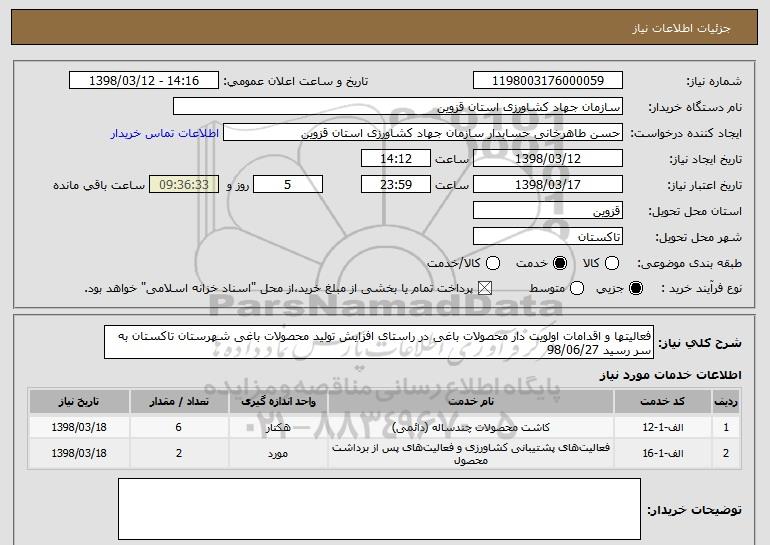
Task: Click the ردیف column header
Action: pyautogui.click(x=726, y=402)
